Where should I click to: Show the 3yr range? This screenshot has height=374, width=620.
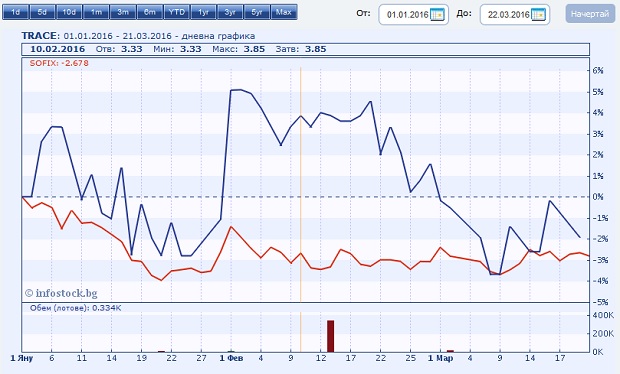pos(231,12)
